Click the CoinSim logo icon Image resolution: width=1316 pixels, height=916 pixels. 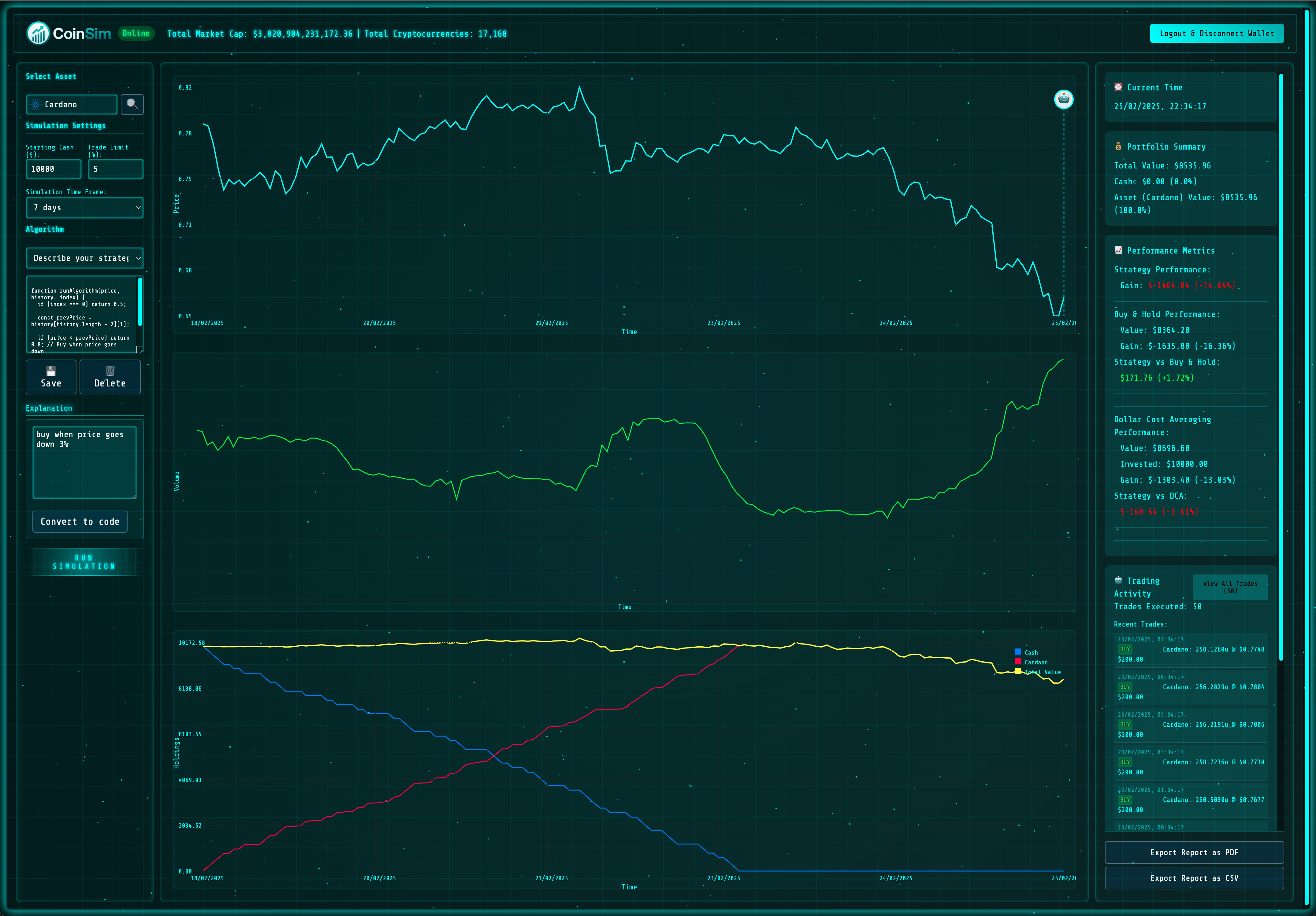point(39,34)
